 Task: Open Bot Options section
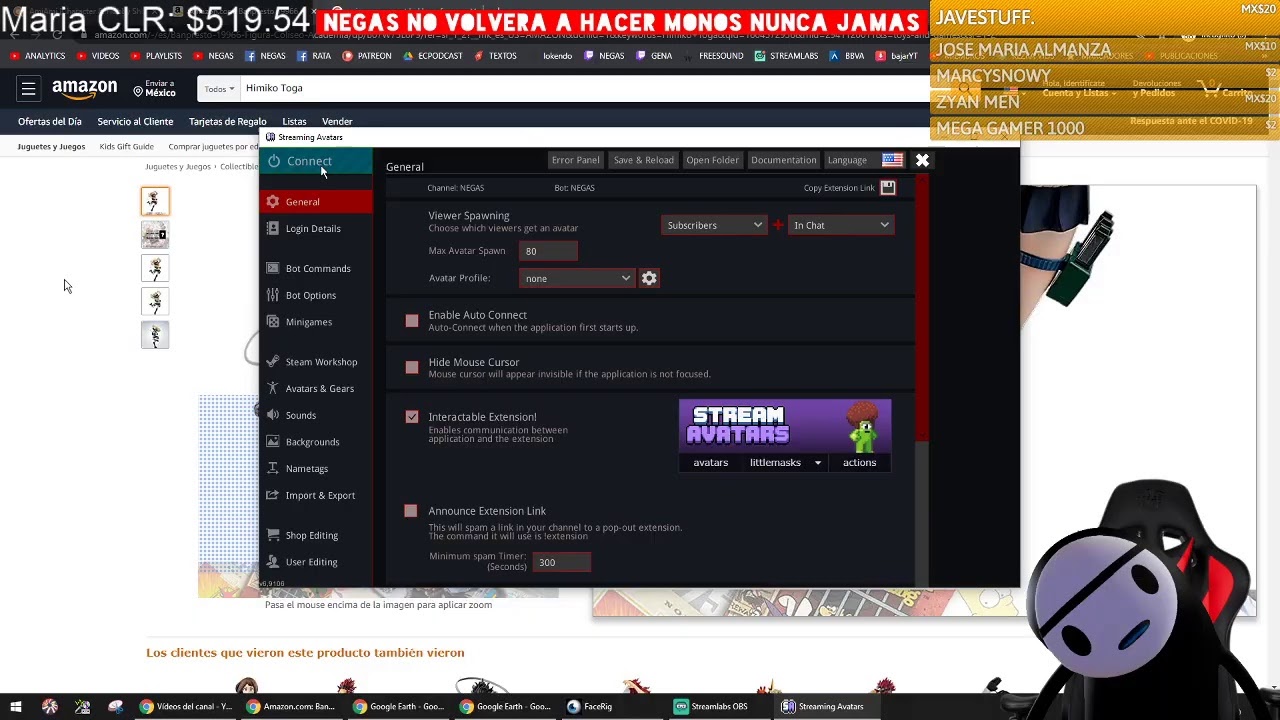[316, 296]
